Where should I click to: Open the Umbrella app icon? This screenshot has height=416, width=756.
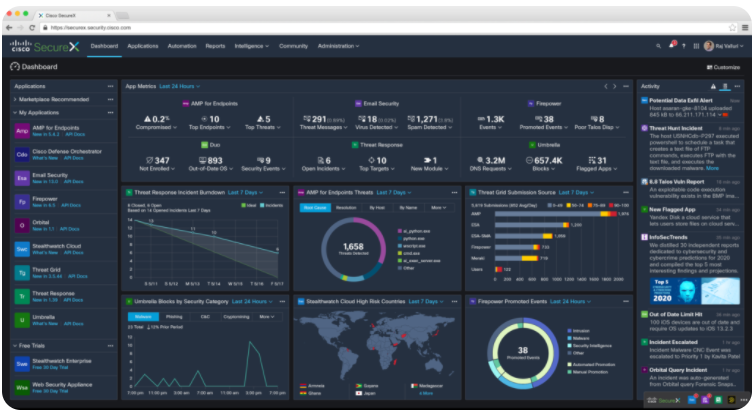coord(22,320)
